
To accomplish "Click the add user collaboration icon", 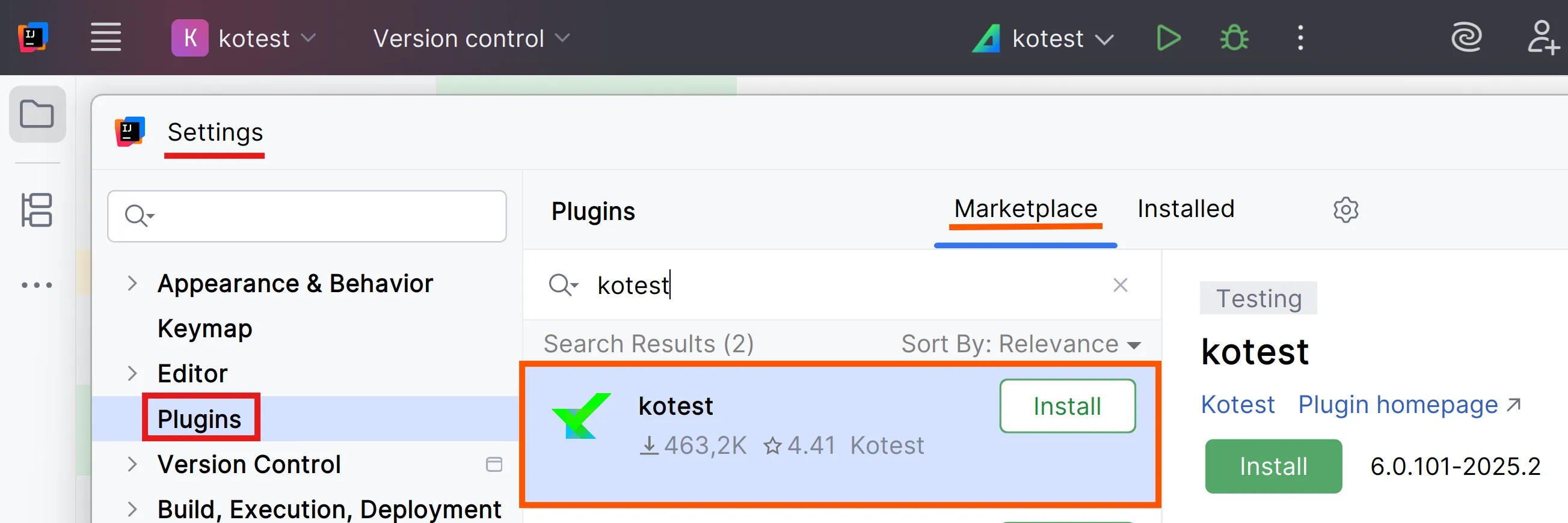I will click(1541, 38).
